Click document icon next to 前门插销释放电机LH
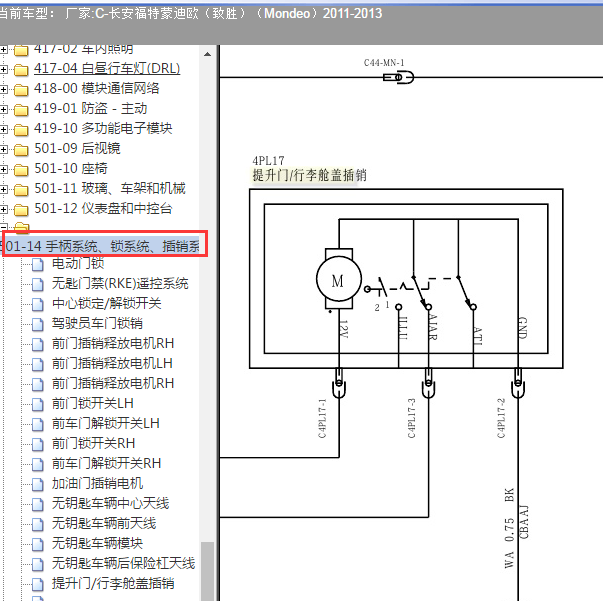The height and width of the screenshot is (601, 603). (x=38, y=365)
